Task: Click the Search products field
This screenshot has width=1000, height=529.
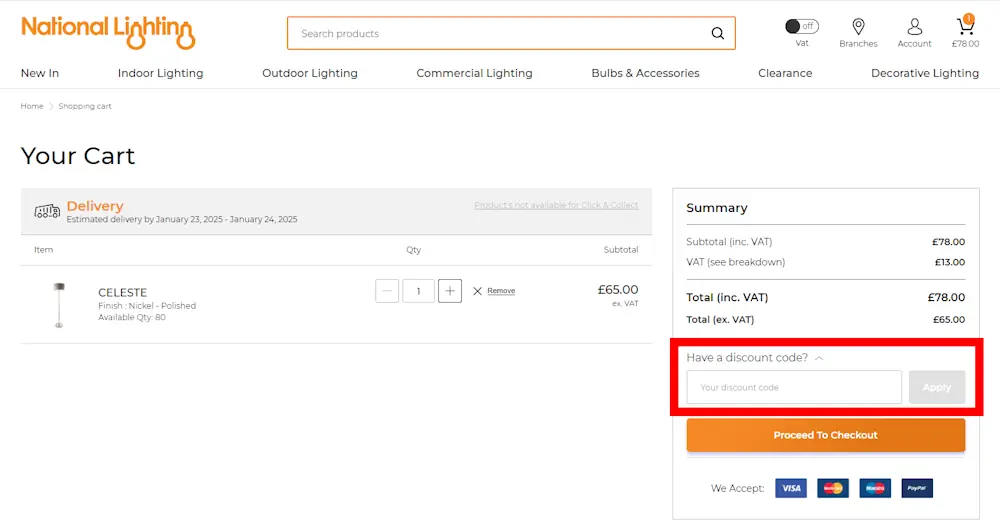Action: (x=497, y=33)
